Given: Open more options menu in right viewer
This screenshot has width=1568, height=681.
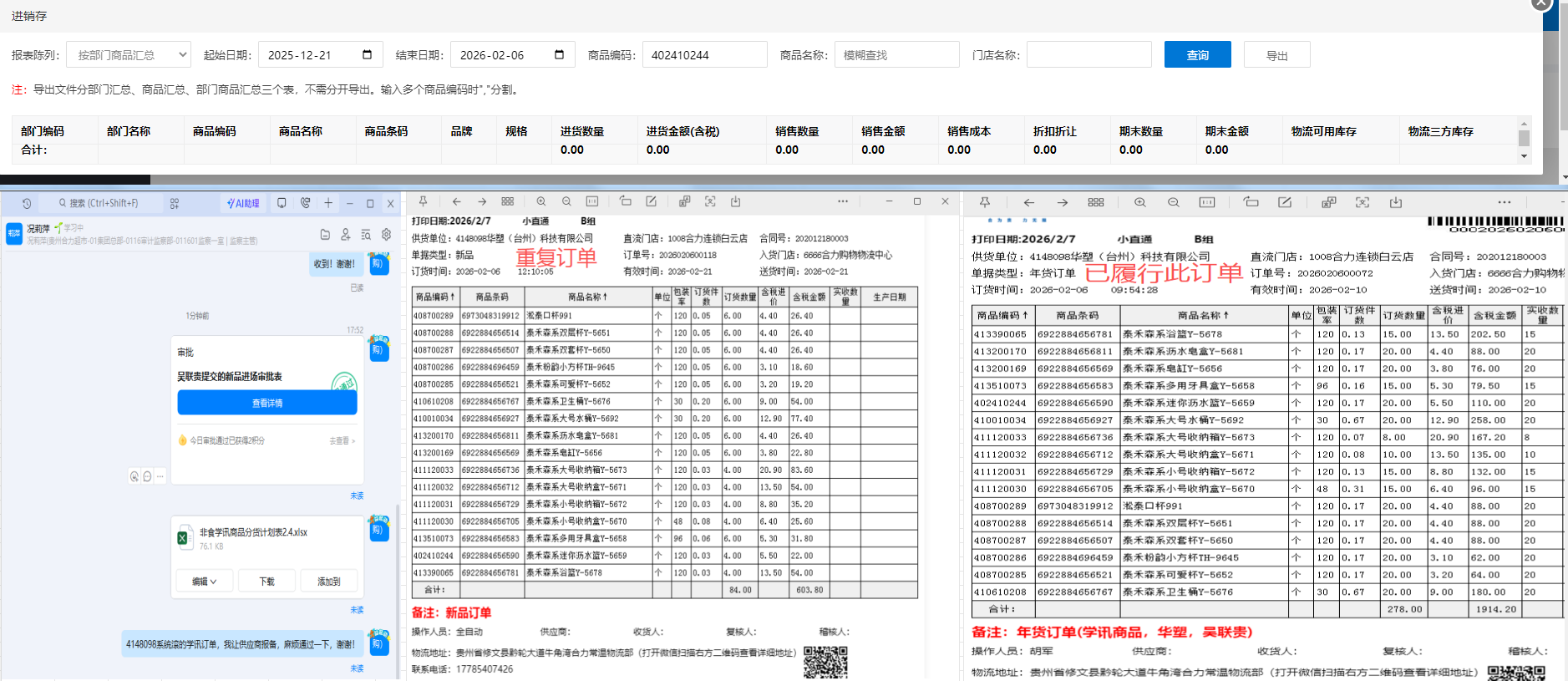Looking at the screenshot, I should (1504, 202).
